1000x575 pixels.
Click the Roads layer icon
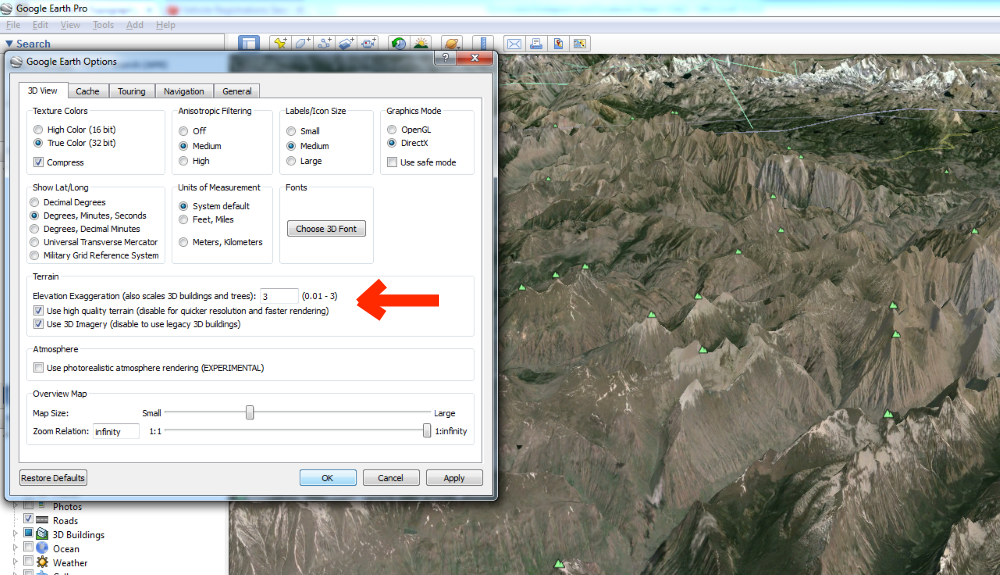coord(42,520)
